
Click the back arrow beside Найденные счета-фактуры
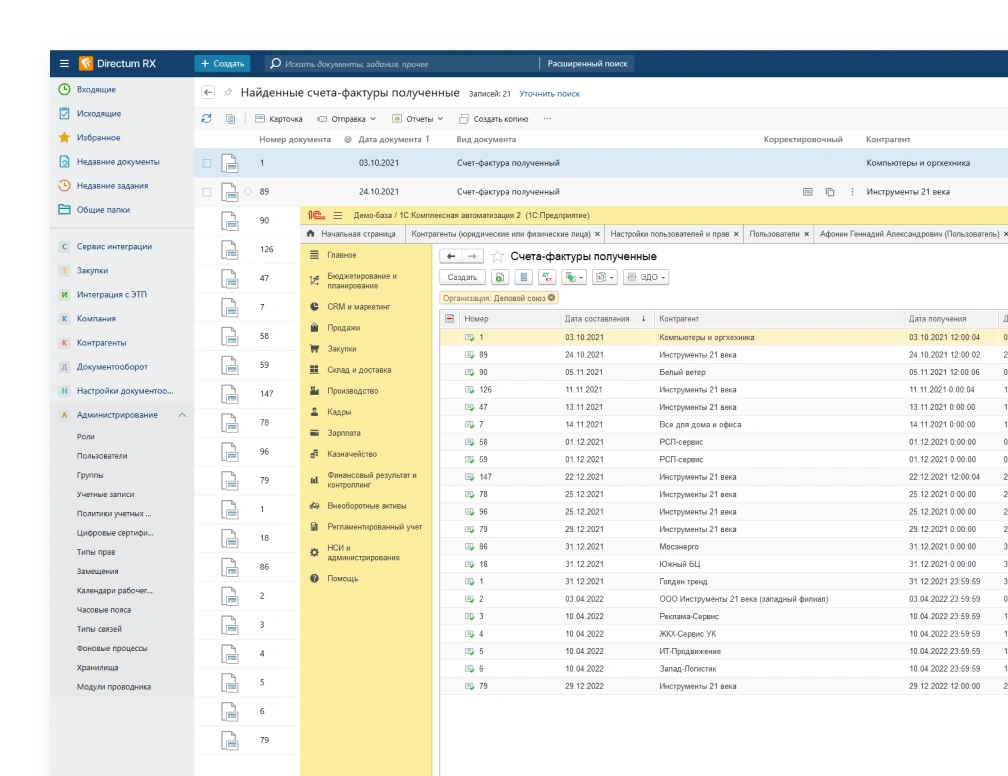208,93
